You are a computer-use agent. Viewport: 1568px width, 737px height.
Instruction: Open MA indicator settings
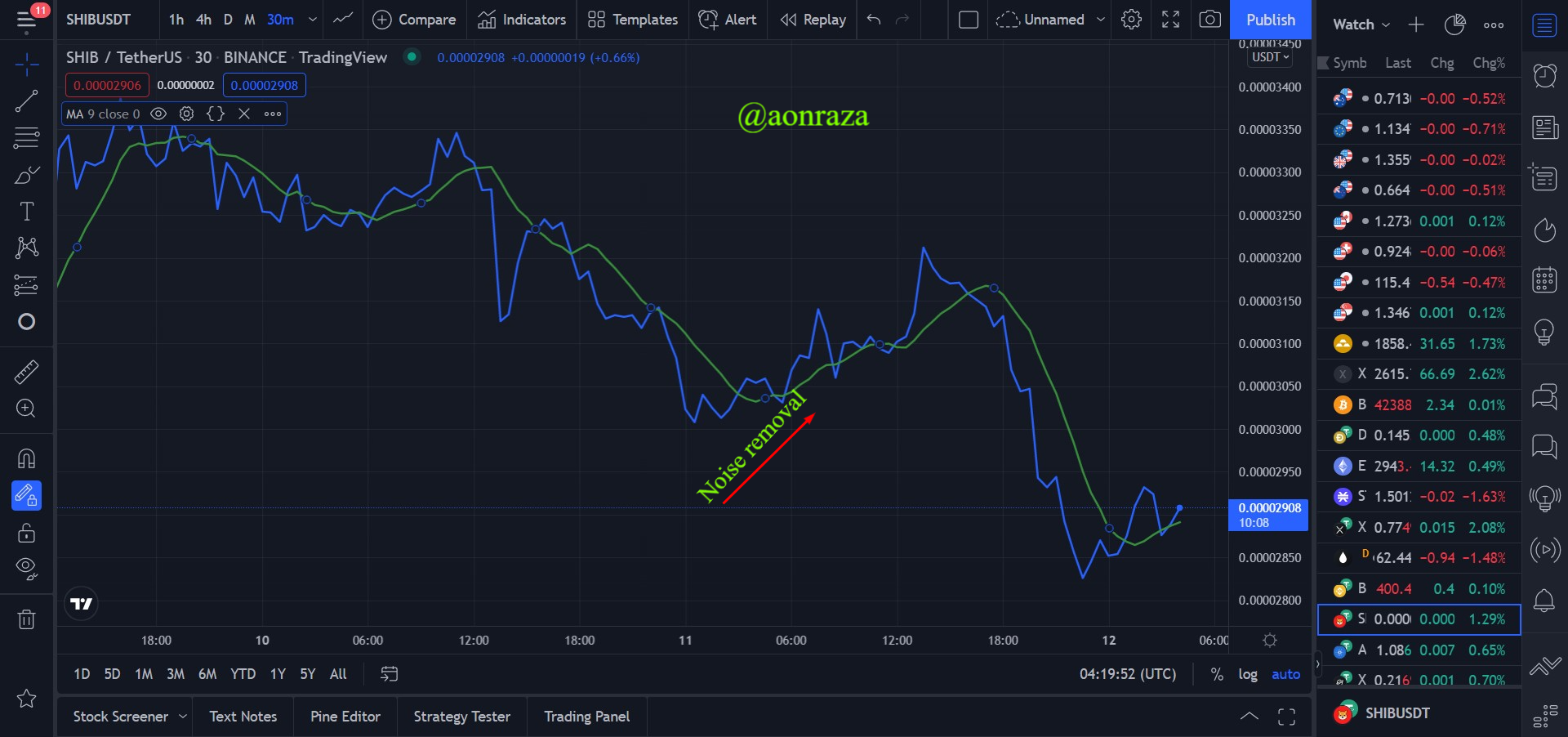187,114
